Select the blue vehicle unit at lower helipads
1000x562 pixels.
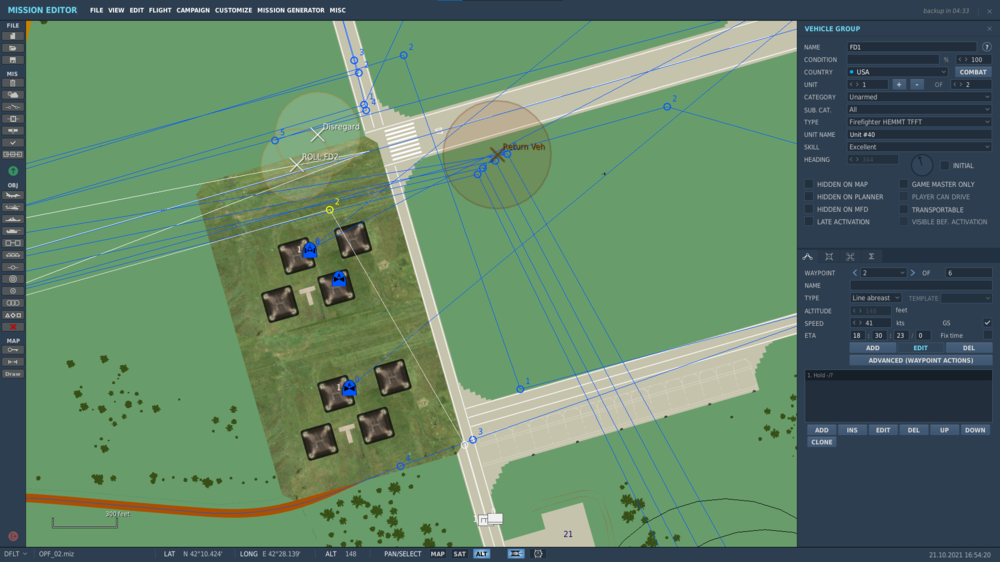click(x=349, y=387)
